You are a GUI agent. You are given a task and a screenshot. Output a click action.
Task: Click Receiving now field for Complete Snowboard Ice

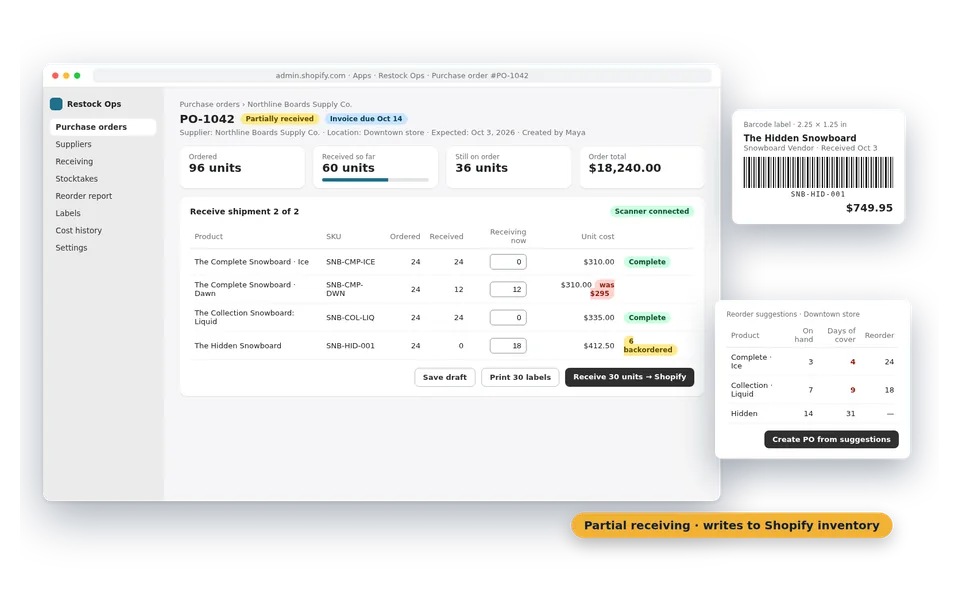(508, 261)
